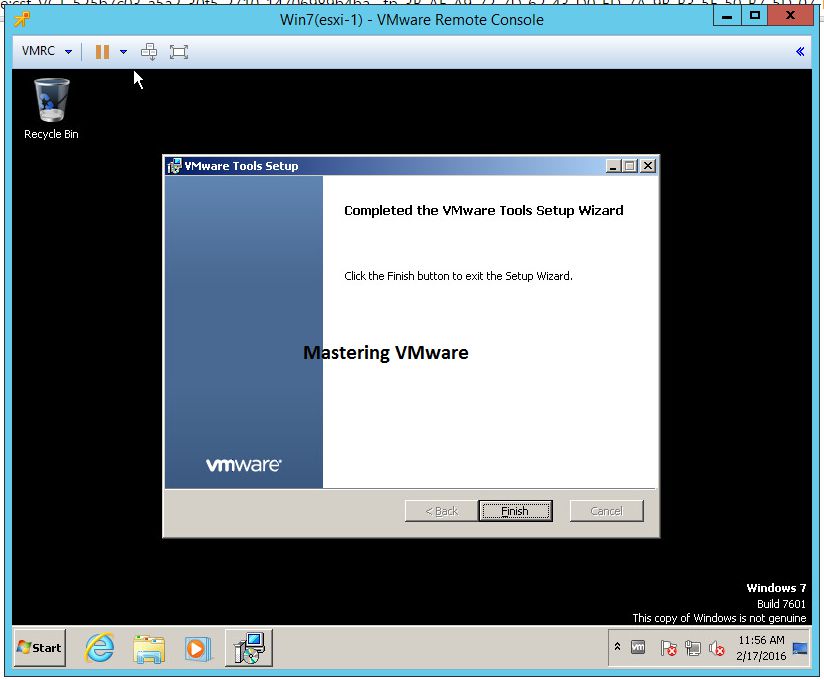The width and height of the screenshot is (824, 680).
Task: Open the Windows Start menu
Action: [x=39, y=647]
